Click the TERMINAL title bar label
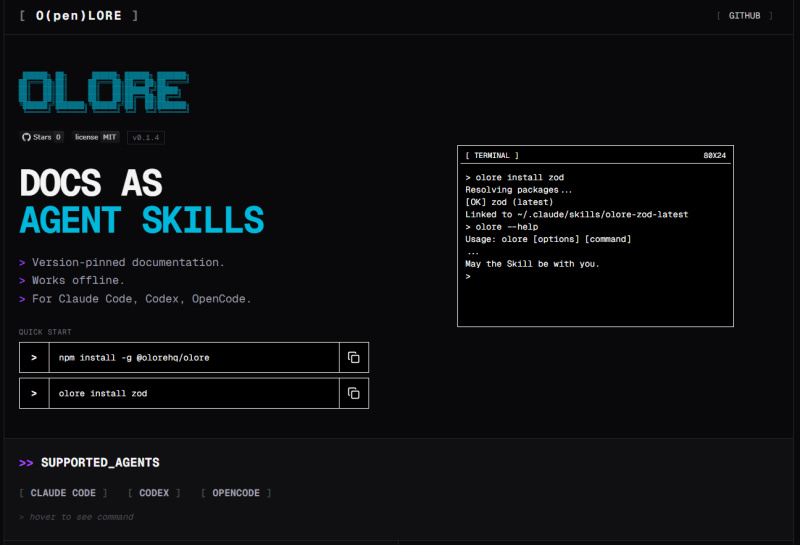Image resolution: width=800 pixels, height=545 pixels. point(492,156)
